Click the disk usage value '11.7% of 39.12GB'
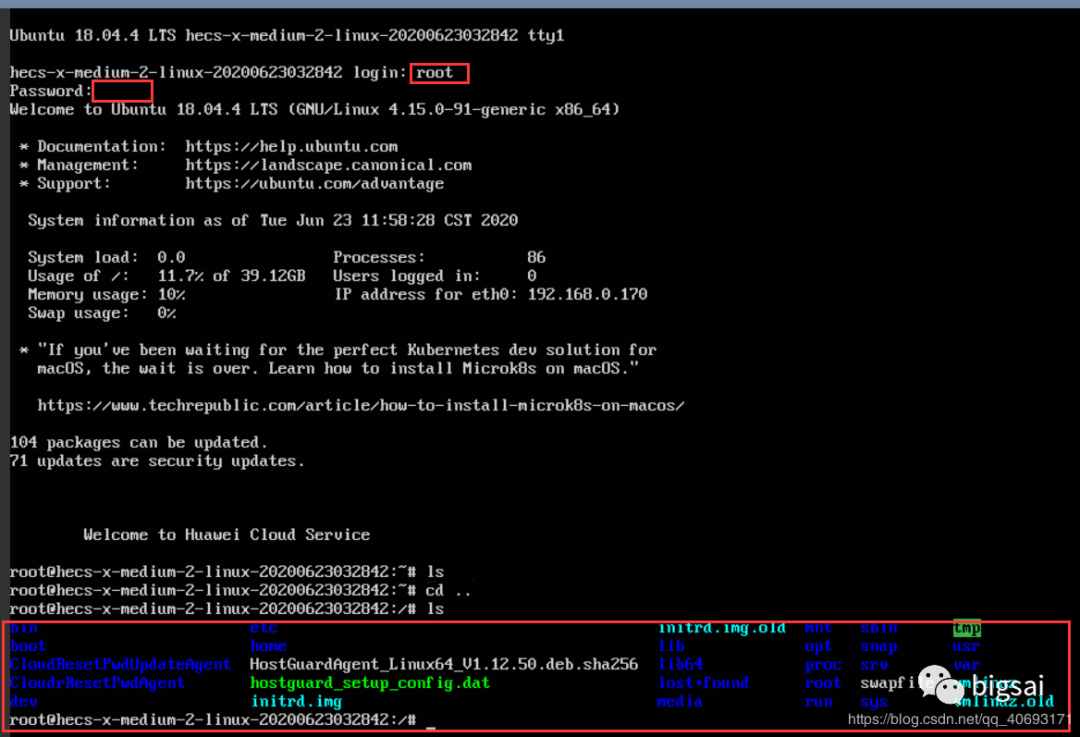The width and height of the screenshot is (1080, 737). click(231, 276)
